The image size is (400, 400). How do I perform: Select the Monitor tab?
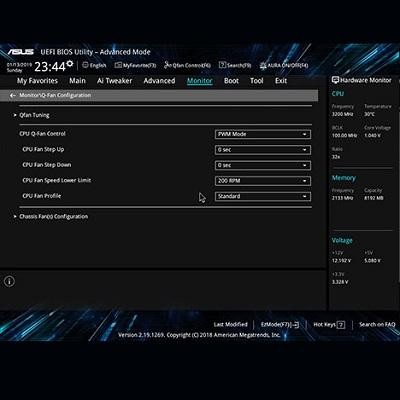199,81
